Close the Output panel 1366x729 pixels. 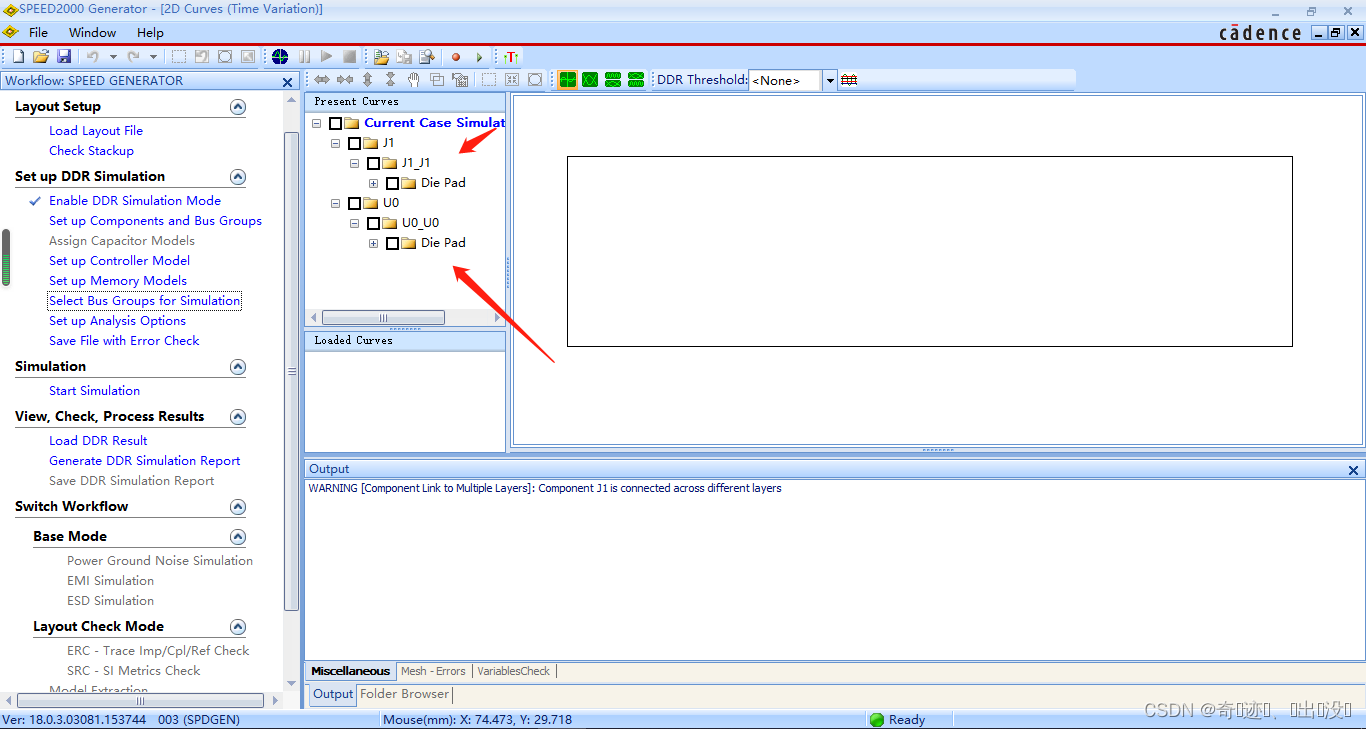click(x=1354, y=470)
